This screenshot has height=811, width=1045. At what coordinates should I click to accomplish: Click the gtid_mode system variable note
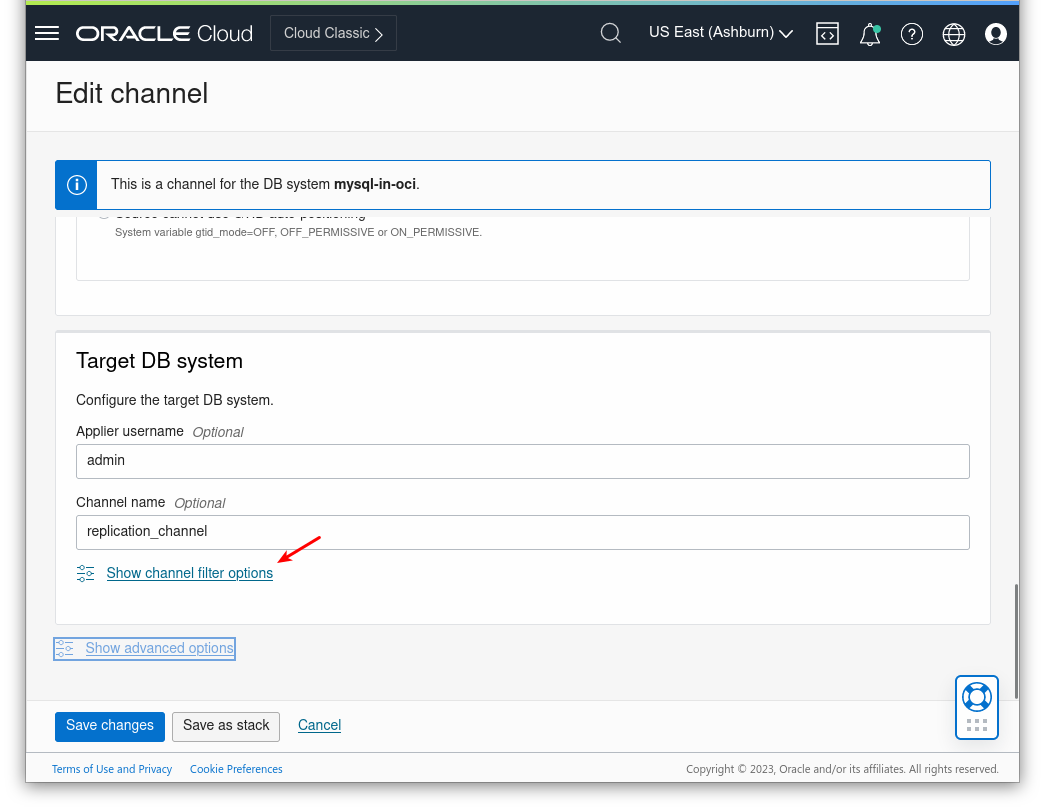coord(298,233)
